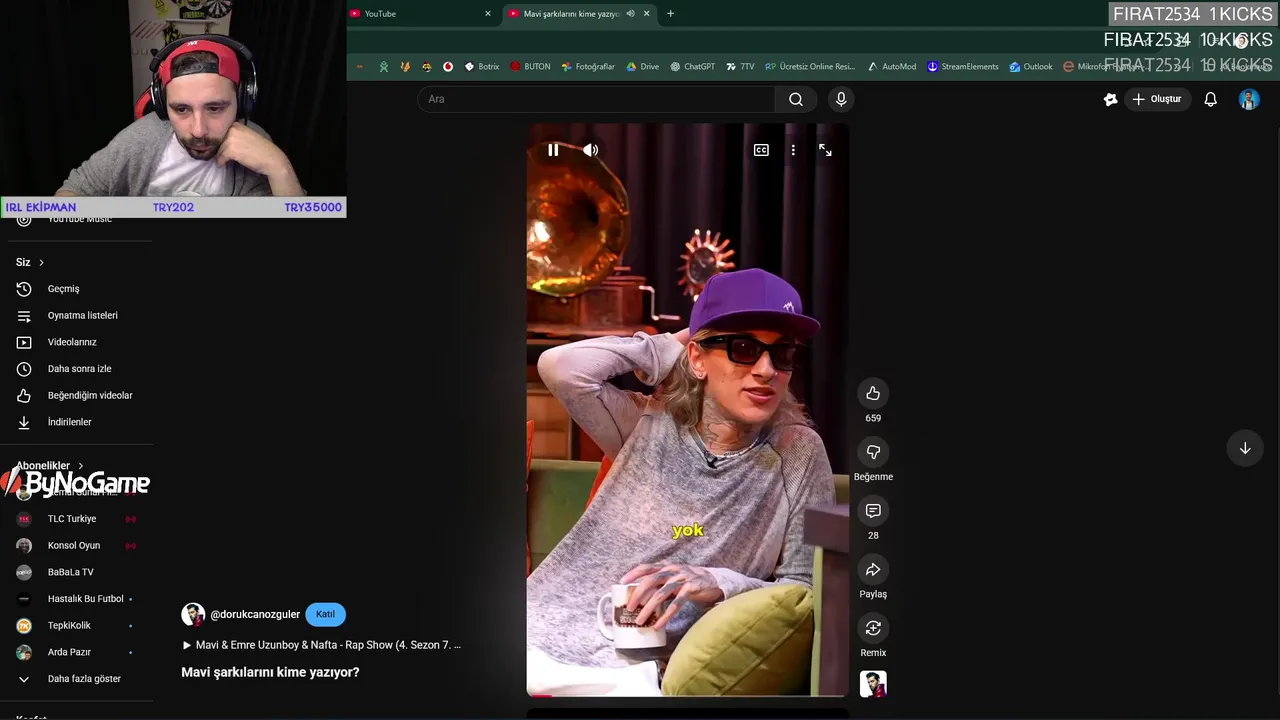Viewport: 1280px width, 720px height.
Task: Open the ChatGPT bookmark
Action: [x=692, y=67]
